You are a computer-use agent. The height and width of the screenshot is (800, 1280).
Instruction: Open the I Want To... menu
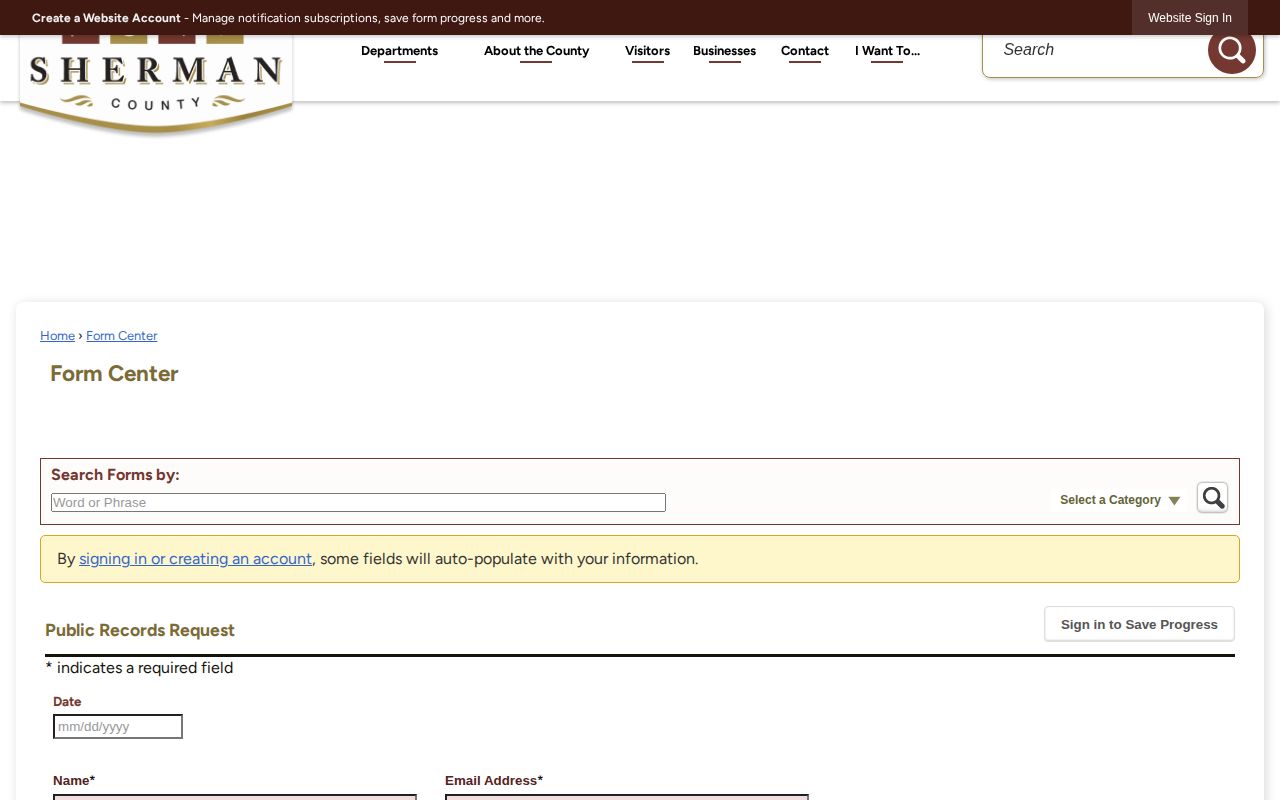887,51
